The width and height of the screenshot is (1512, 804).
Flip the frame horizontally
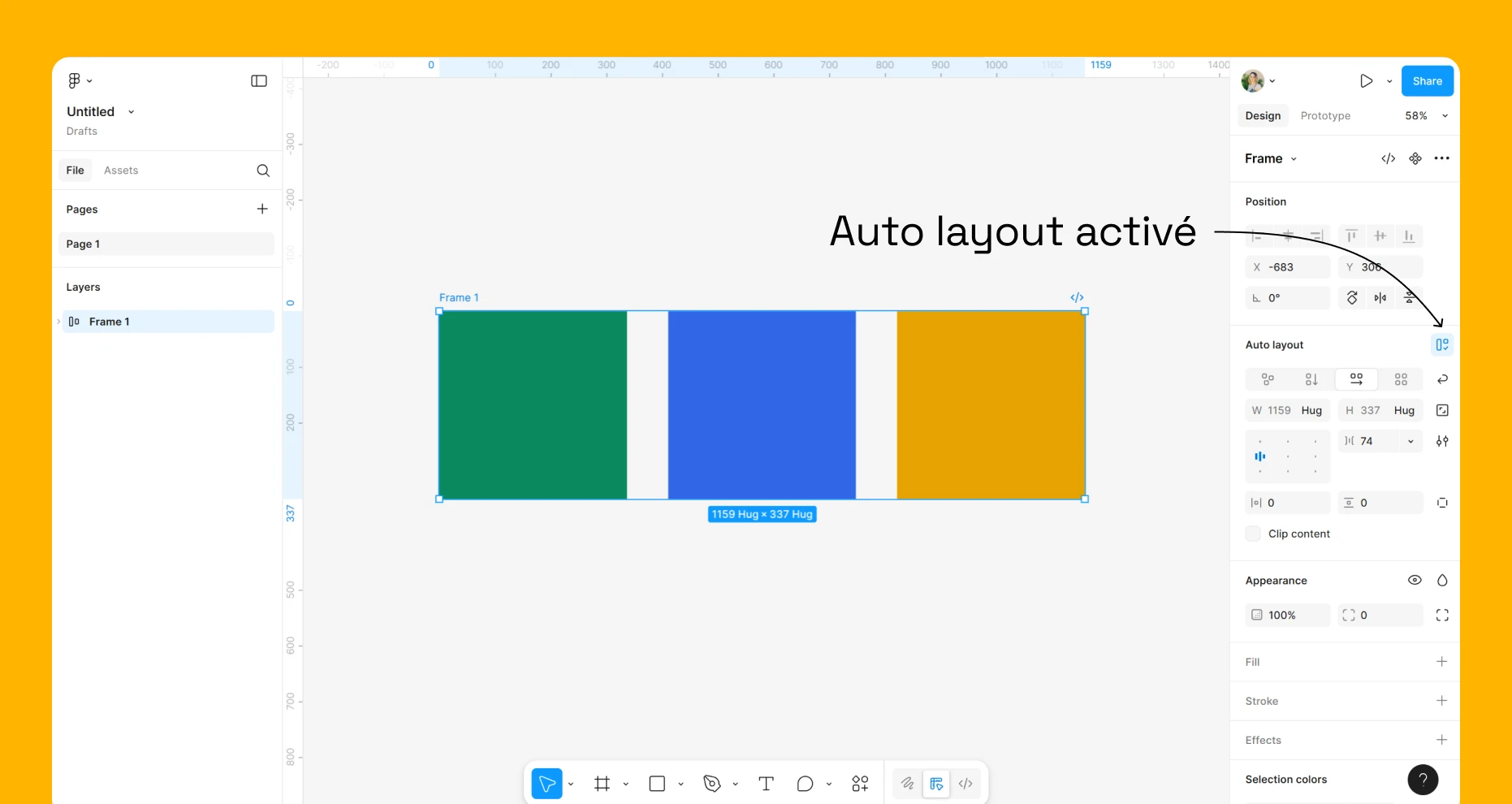(x=1380, y=297)
